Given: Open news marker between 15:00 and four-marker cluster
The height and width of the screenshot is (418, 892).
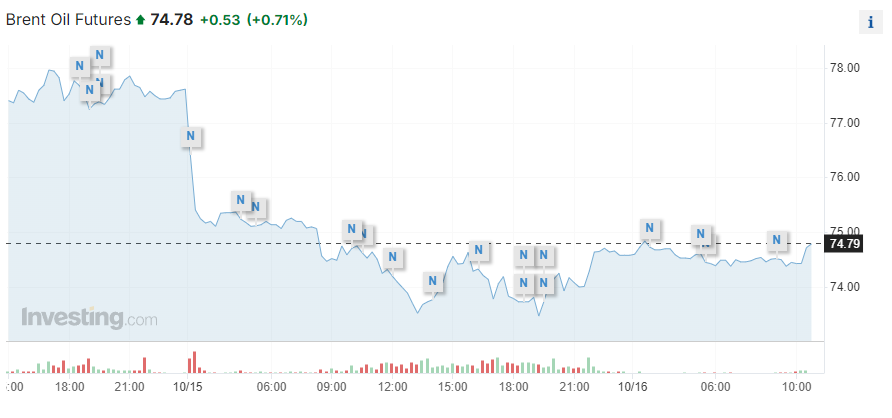Looking at the screenshot, I should (x=479, y=249).
